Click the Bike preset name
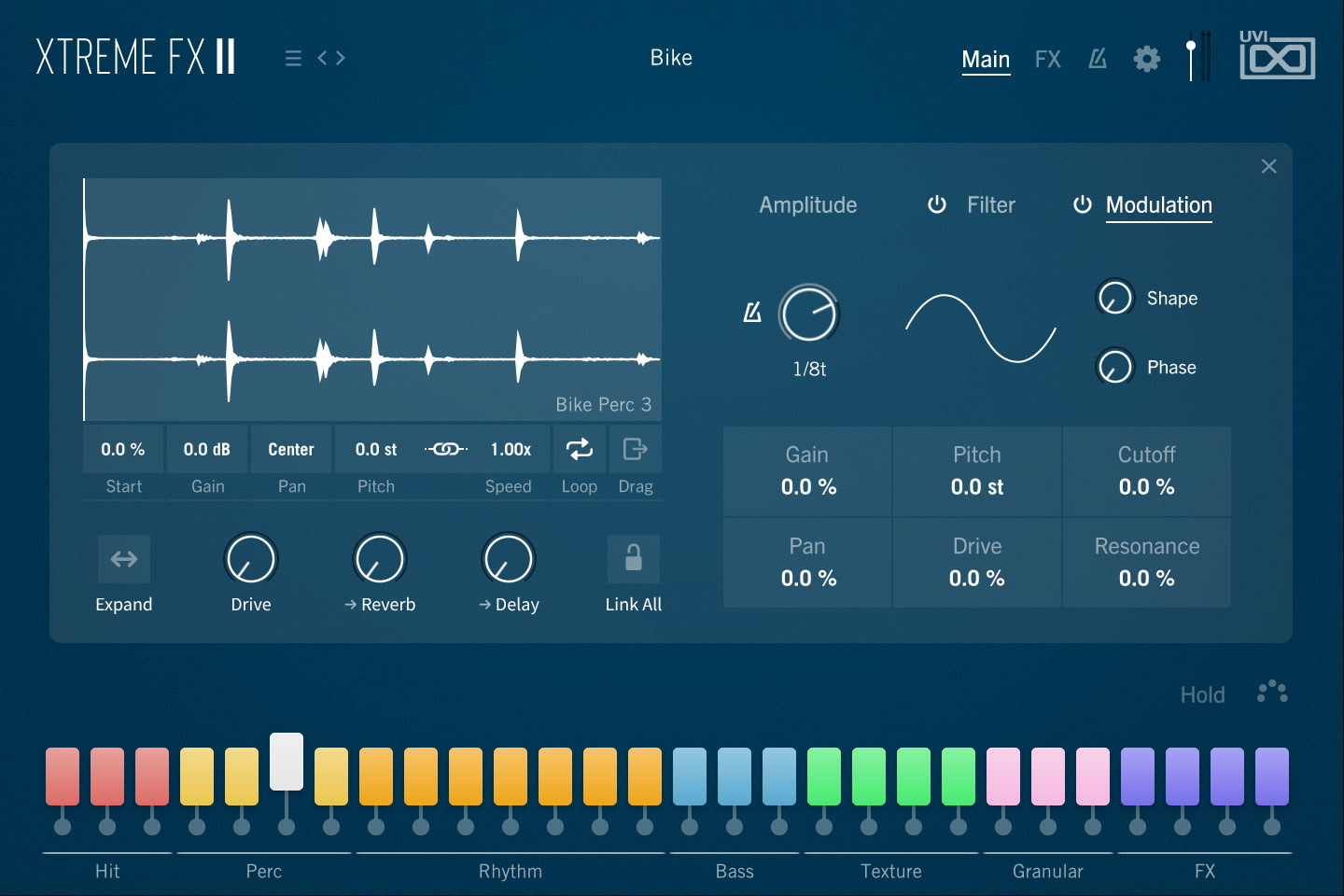The height and width of the screenshot is (896, 1344). pyautogui.click(x=671, y=58)
